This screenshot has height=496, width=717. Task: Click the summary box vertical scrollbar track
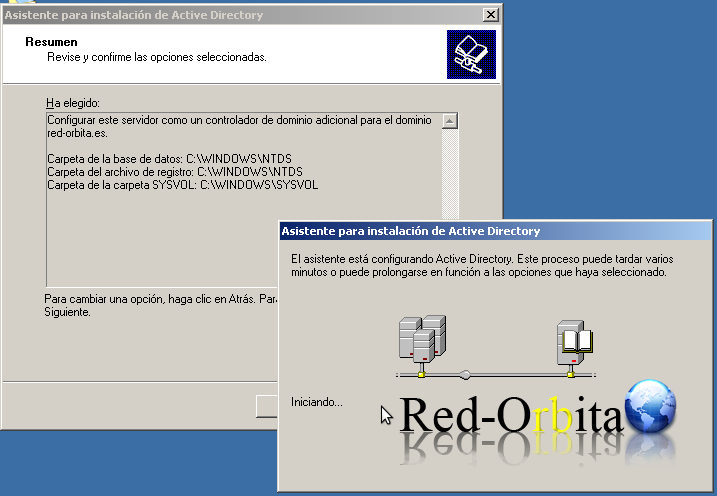[x=449, y=174]
